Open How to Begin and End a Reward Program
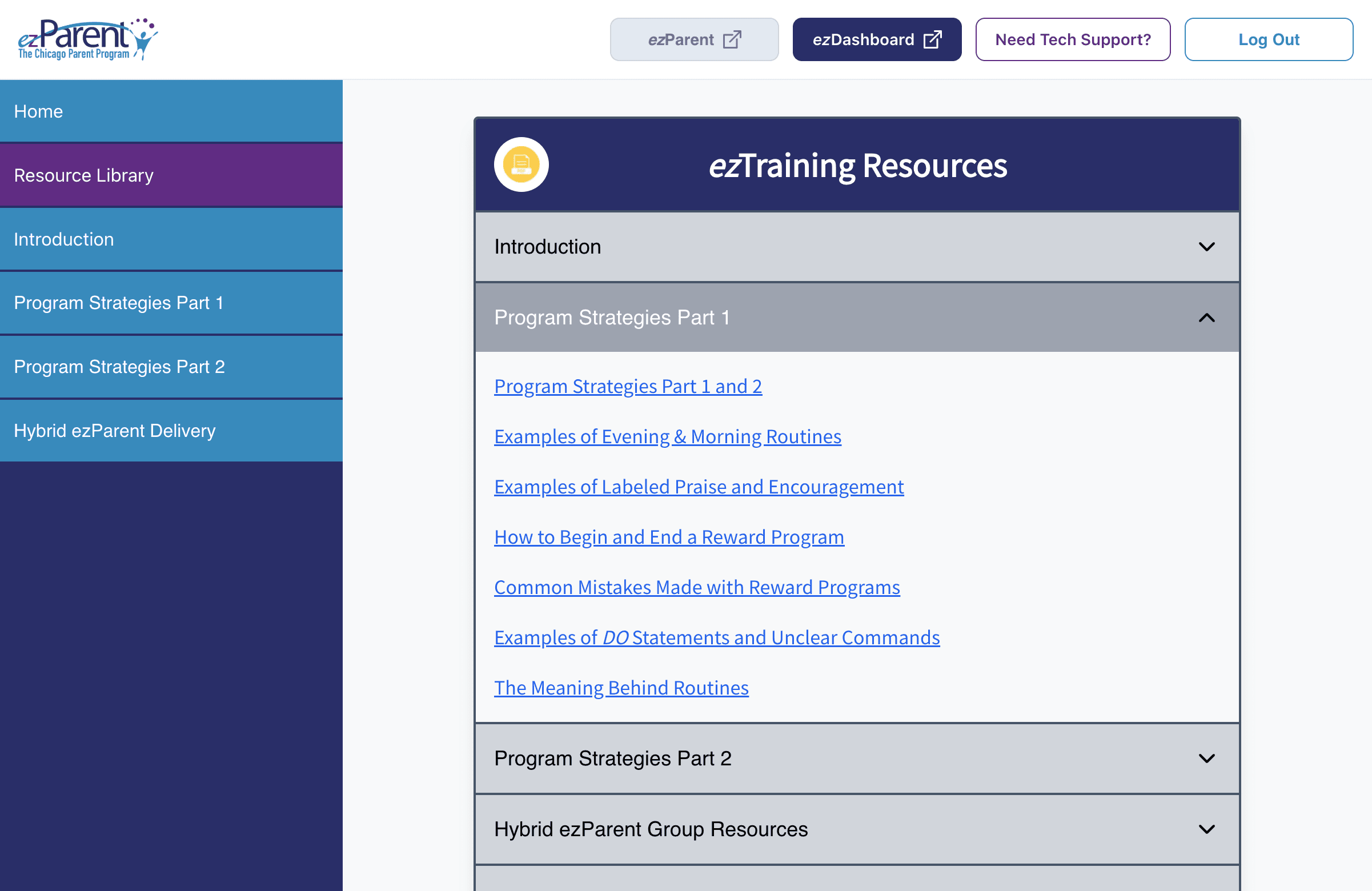The width and height of the screenshot is (1372, 891). (x=669, y=536)
